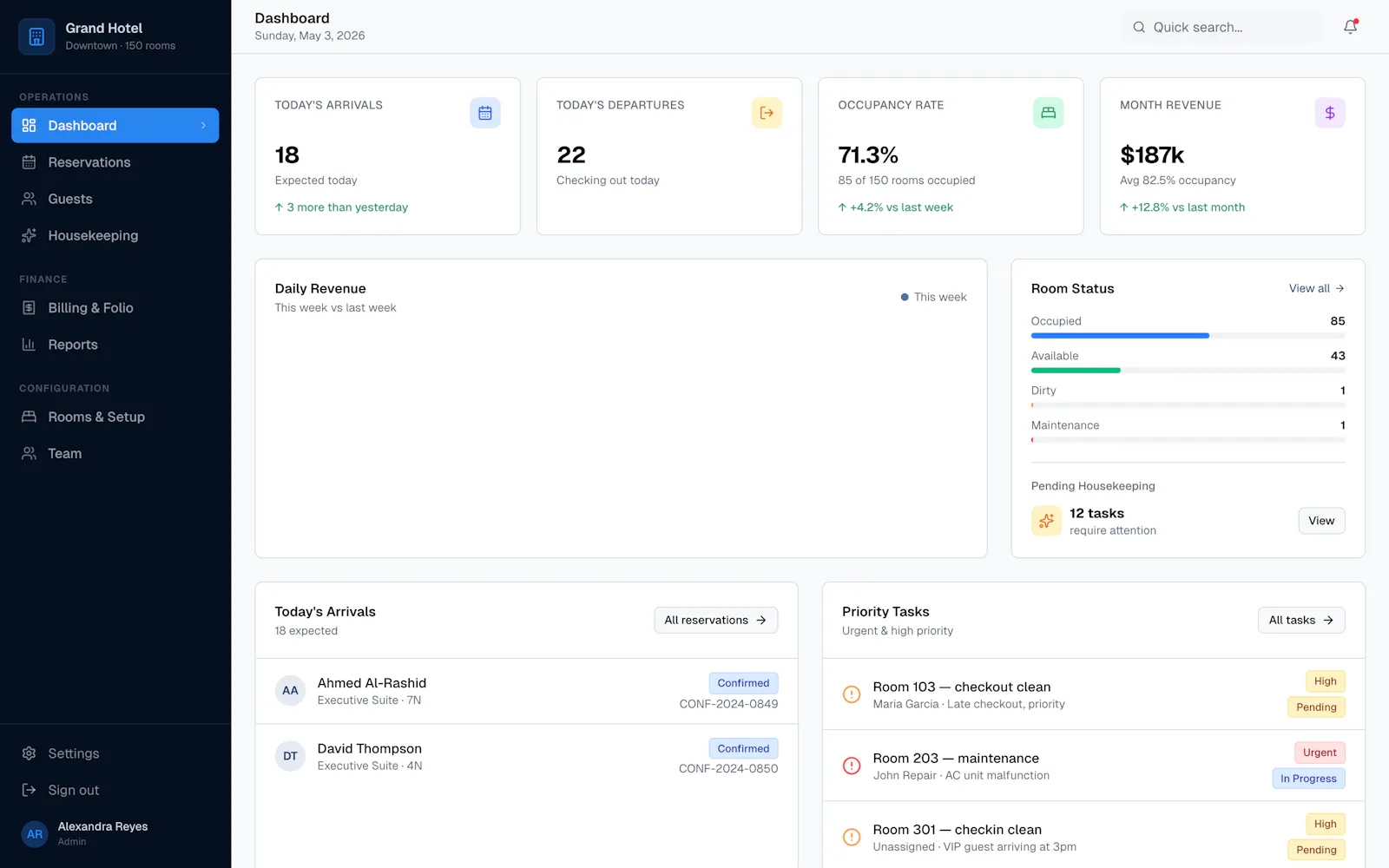Click alert icon for Room 103 checkout clean
Viewport: 1389px width, 868px height.
click(852, 694)
